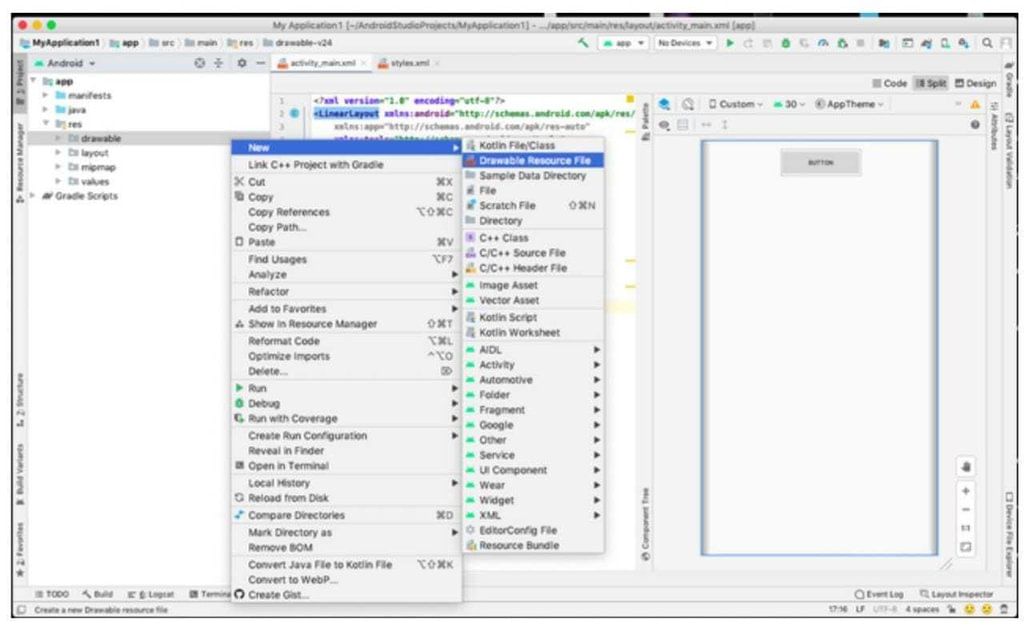Select the layout folder in tree
Image resolution: width=1024 pixels, height=630 pixels.
pos(95,153)
